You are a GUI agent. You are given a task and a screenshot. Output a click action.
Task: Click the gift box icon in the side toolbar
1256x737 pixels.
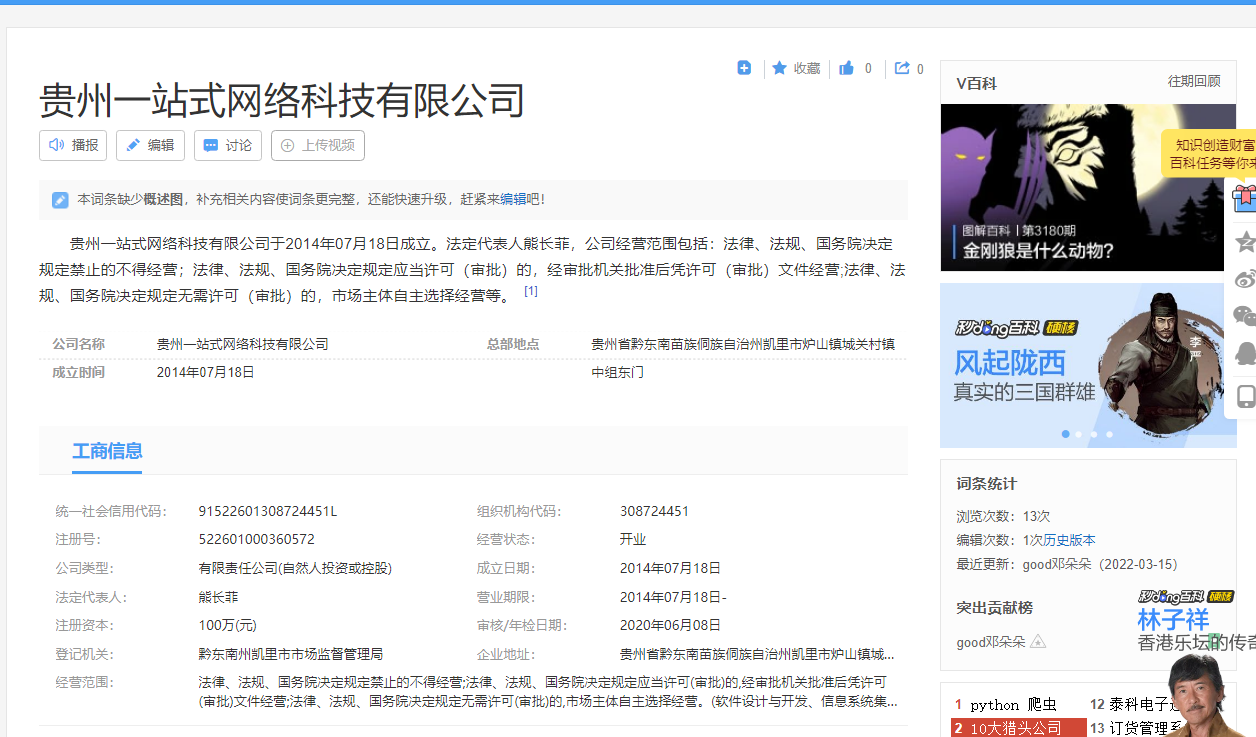1245,197
